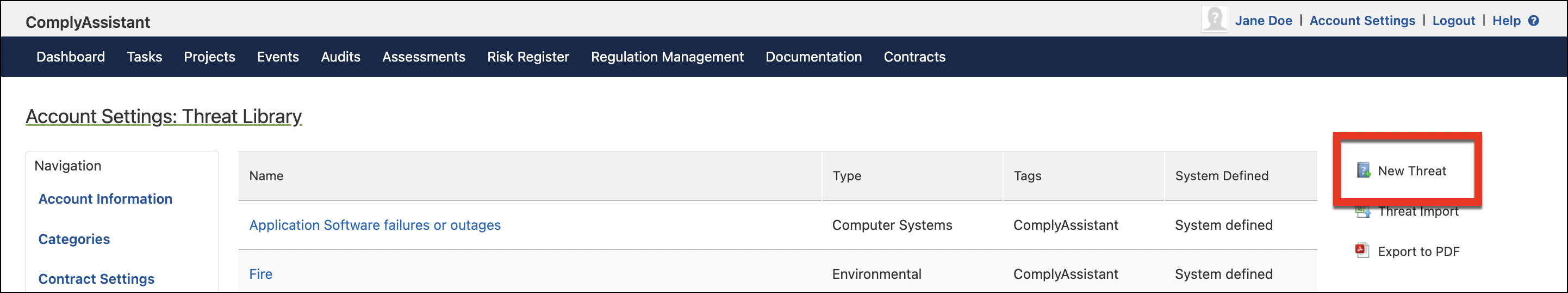Open Regulation Management menu
1568x293 pixels.
click(667, 57)
